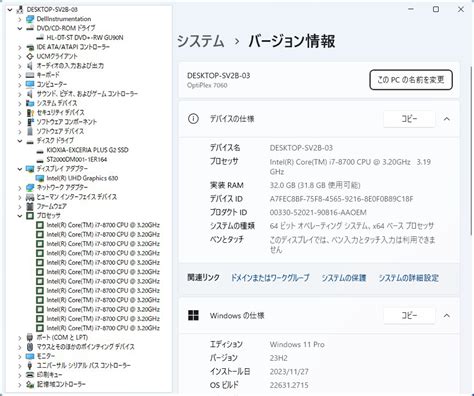Expand the モニター node
Viewport: 474px width, 396px height.
pos(20,356)
